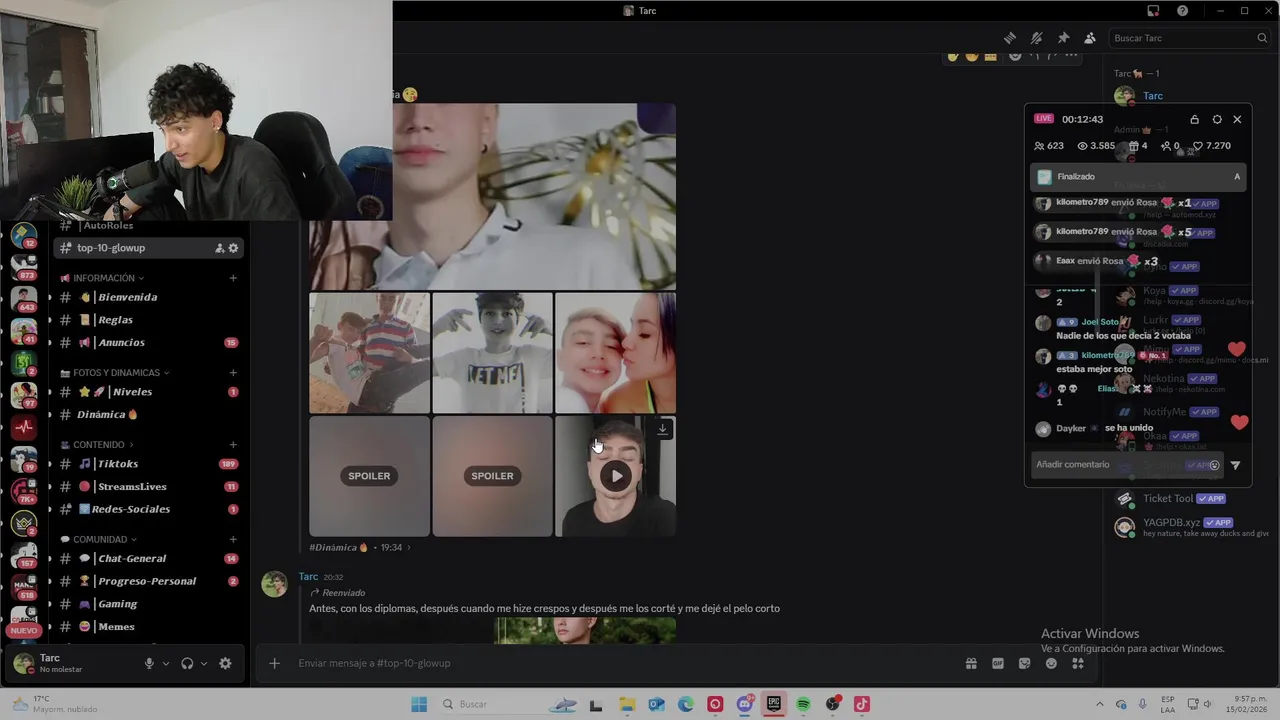Open edit channel gear on top-10-glowup

233,248
